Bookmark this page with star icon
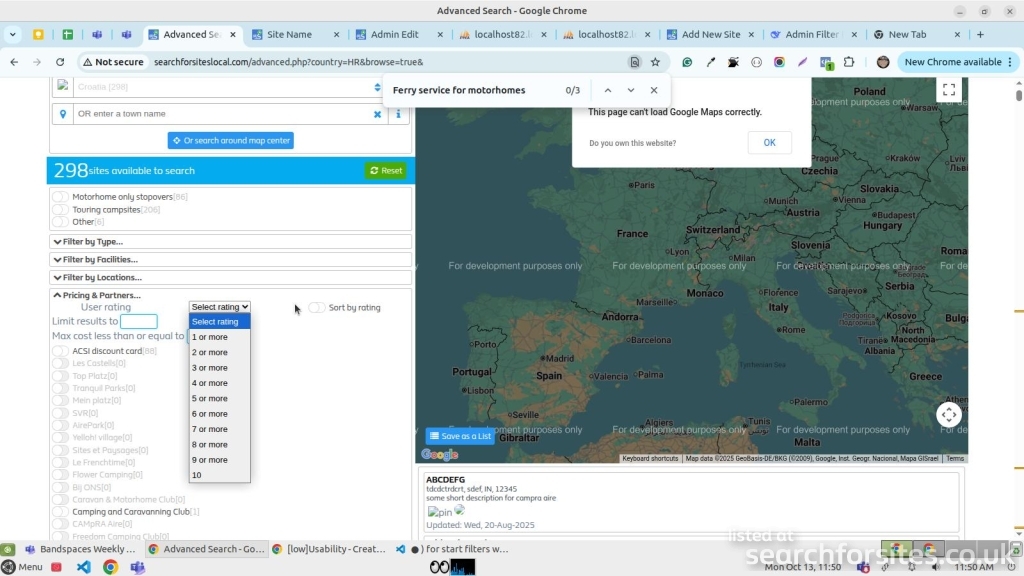1024x576 pixels. click(x=655, y=62)
